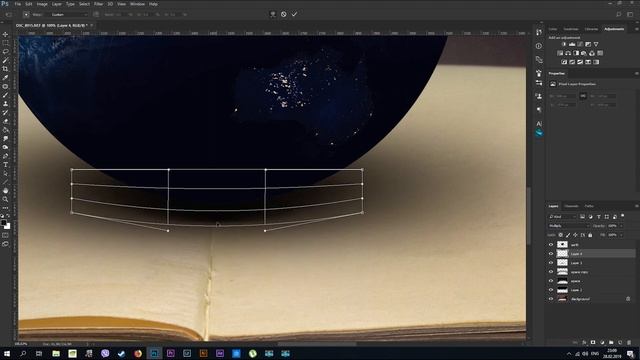
Task: Open the layer filter Kind dropdown
Action: (x=562, y=216)
